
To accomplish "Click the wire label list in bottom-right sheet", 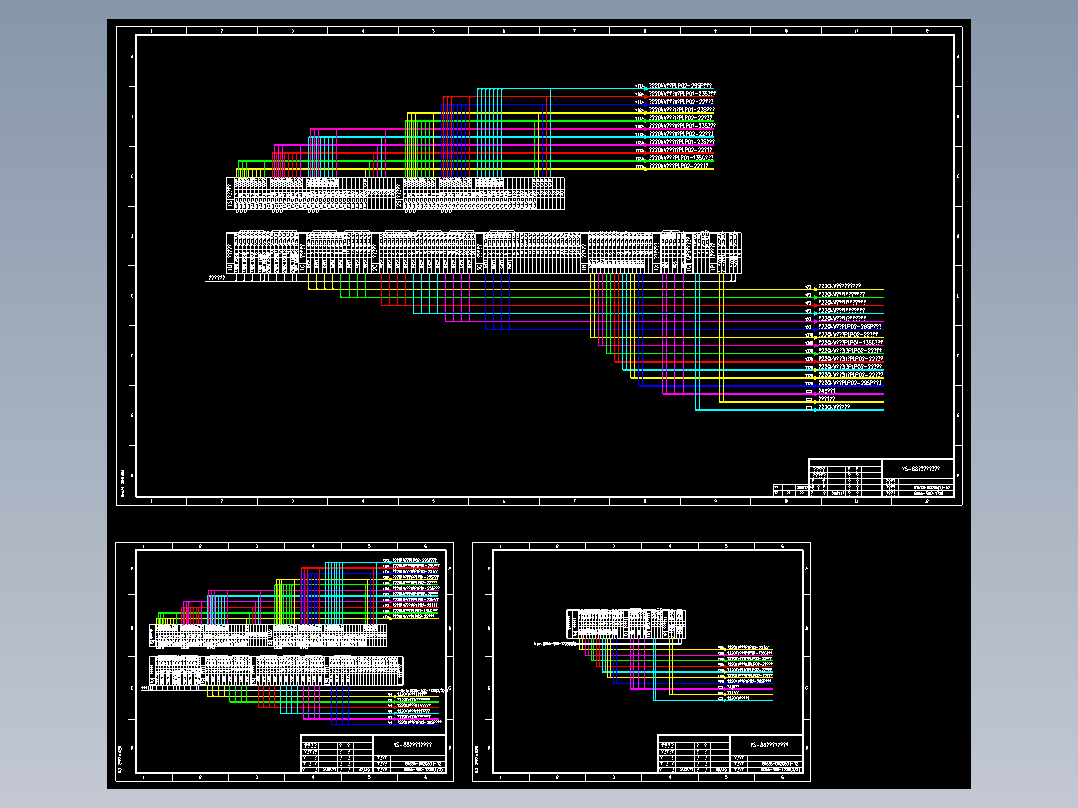I will (x=745, y=673).
